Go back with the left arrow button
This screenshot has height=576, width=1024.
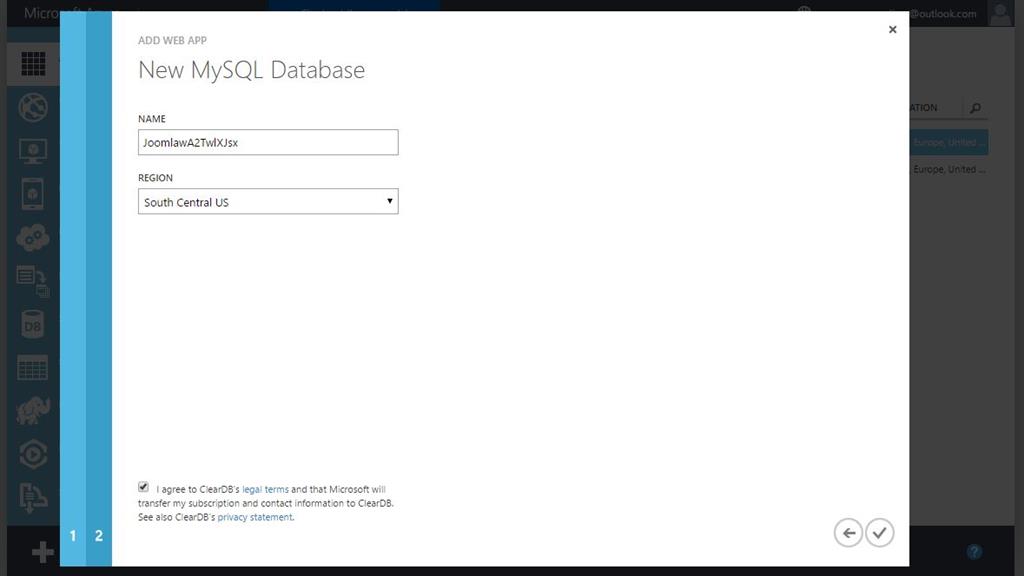[x=848, y=533]
